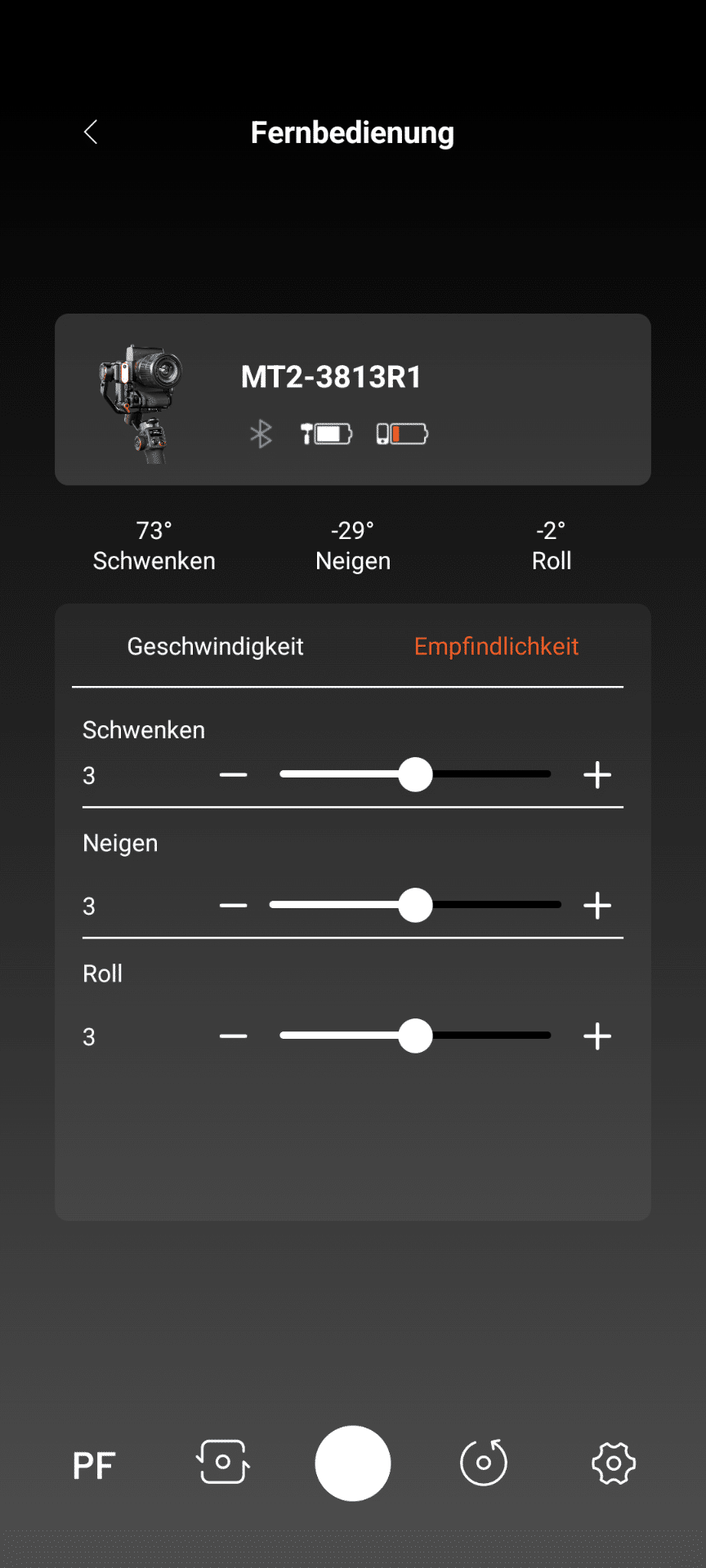Switch to the Geschwindigkeit tab
The height and width of the screenshot is (1568, 706).
point(215,647)
